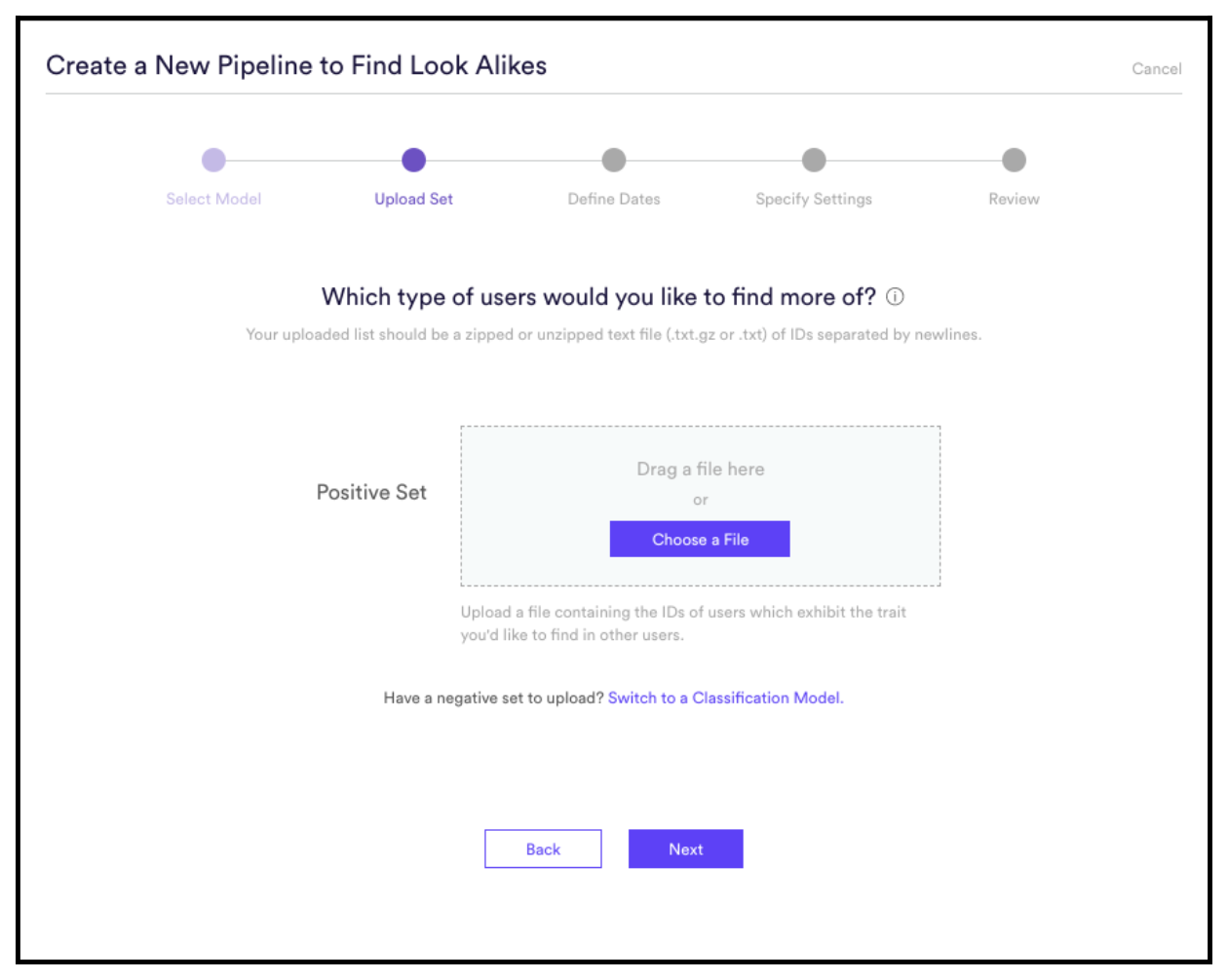The image size is (1228, 980).
Task: Select the Specify Settings step label
Action: tap(814, 199)
